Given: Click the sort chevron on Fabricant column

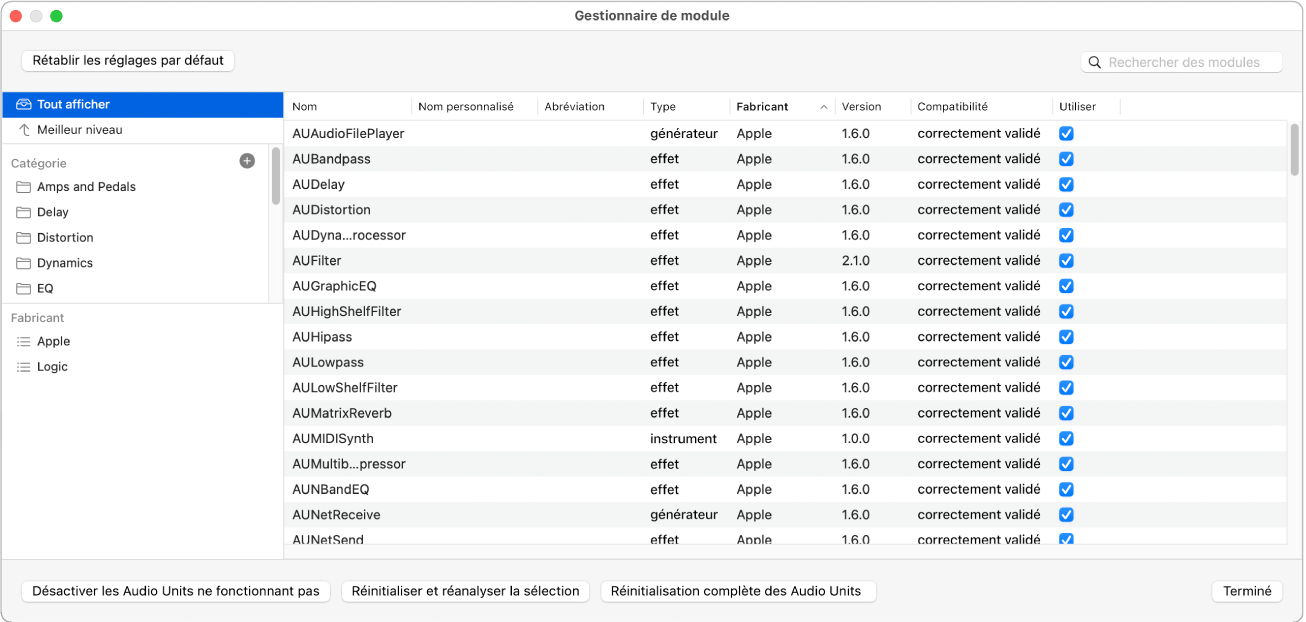Looking at the screenshot, I should coord(826,106).
